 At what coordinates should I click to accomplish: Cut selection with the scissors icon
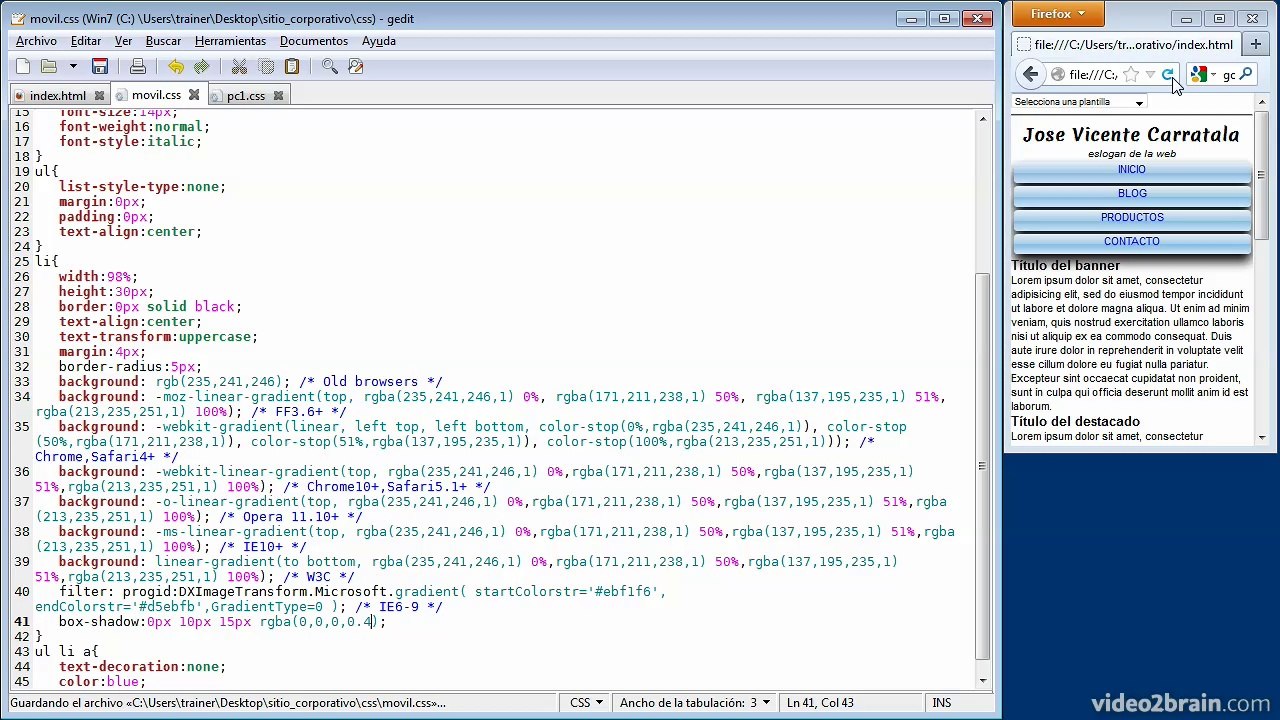point(240,67)
